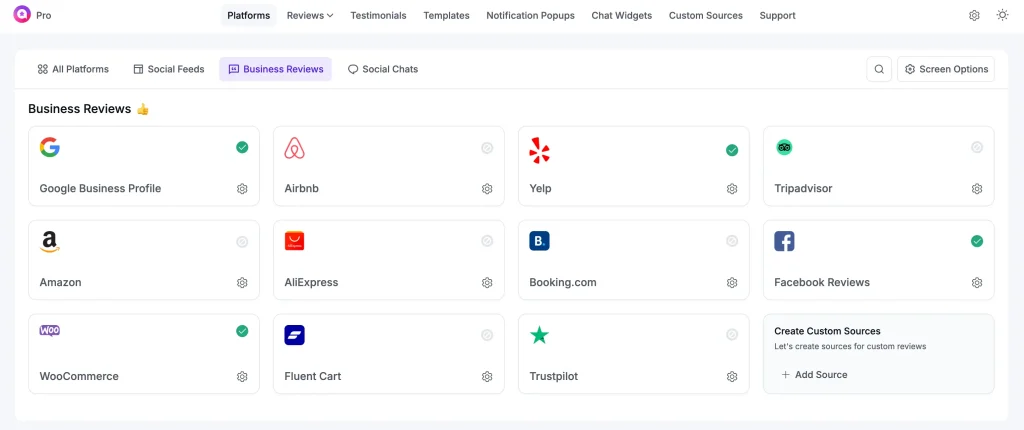Toggle light/dark mode sun icon
Viewport: 1024px width, 430px height.
click(1002, 15)
